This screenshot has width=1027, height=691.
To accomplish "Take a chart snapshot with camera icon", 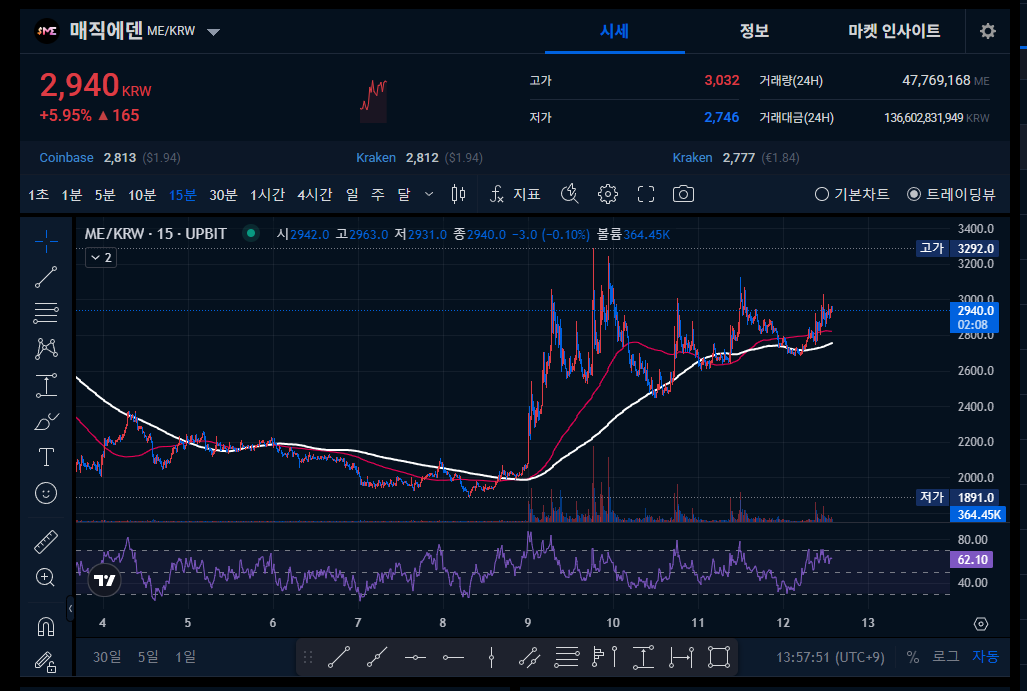I will (683, 194).
